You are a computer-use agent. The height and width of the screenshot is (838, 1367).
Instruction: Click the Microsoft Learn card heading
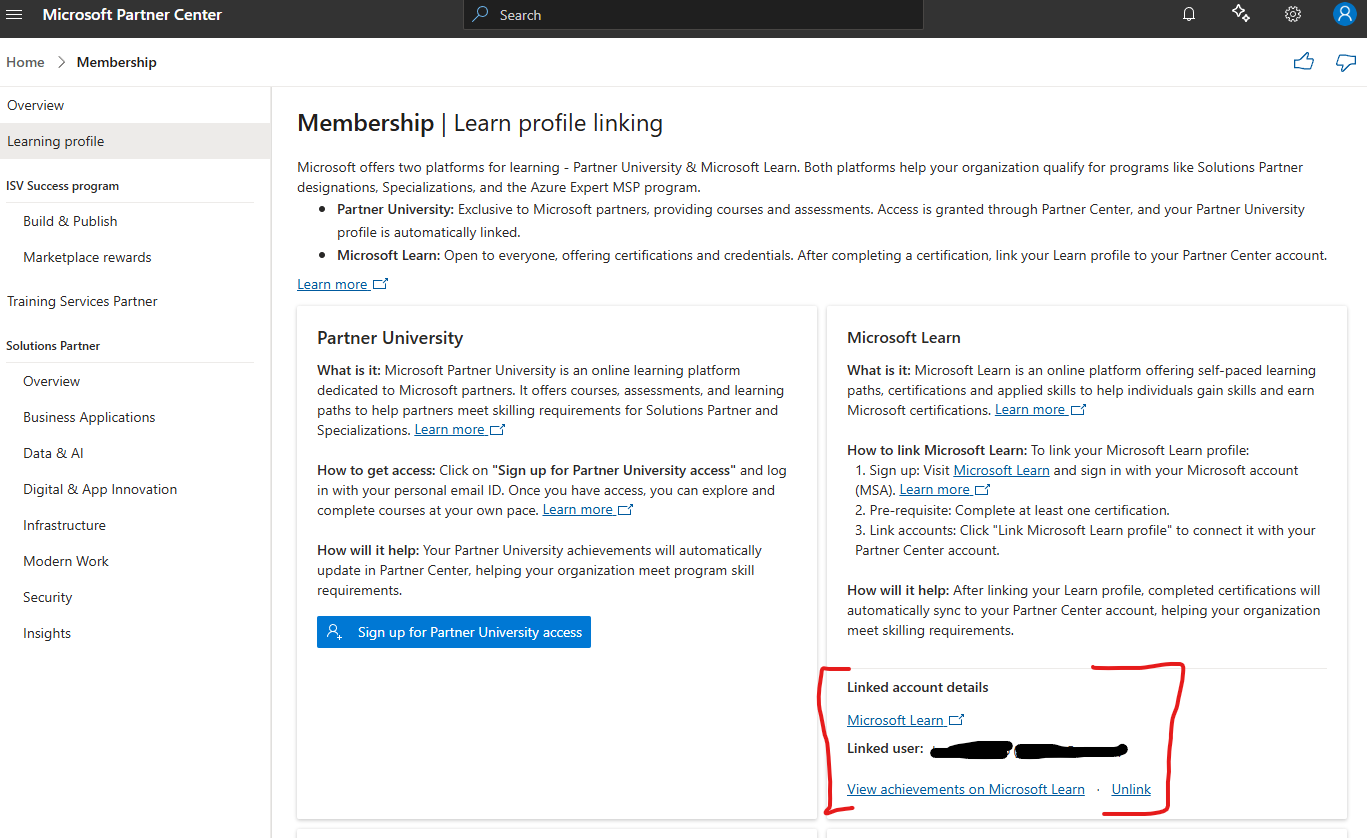point(904,338)
